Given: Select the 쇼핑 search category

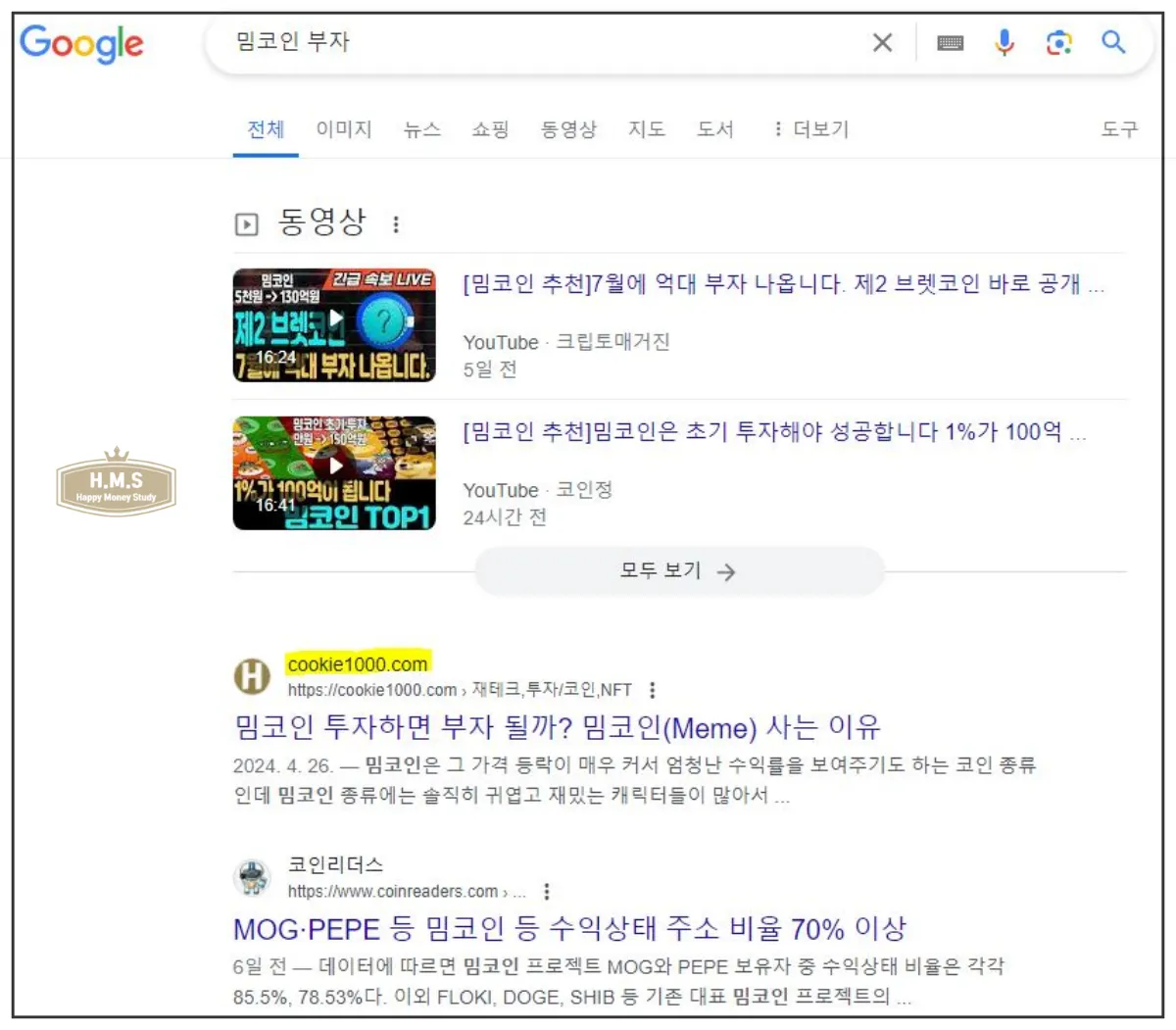Looking at the screenshot, I should 490,129.
